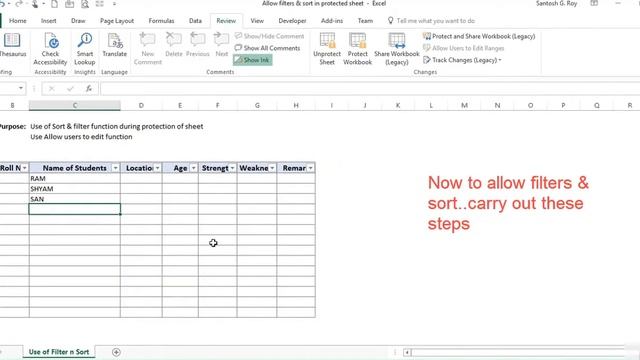Select column M header

point(464,105)
